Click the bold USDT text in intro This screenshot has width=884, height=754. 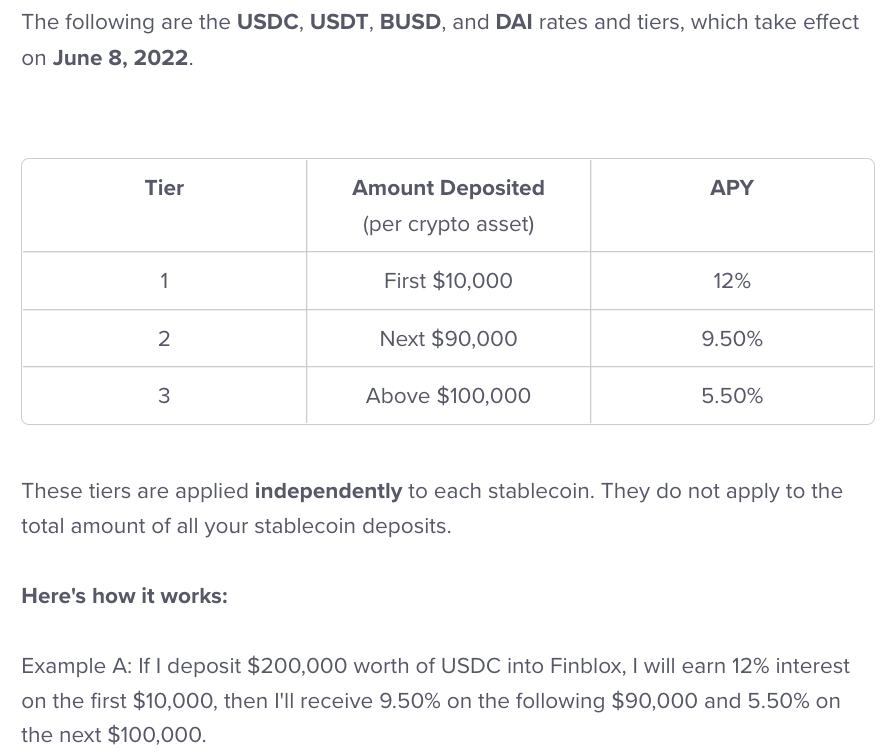tap(339, 22)
